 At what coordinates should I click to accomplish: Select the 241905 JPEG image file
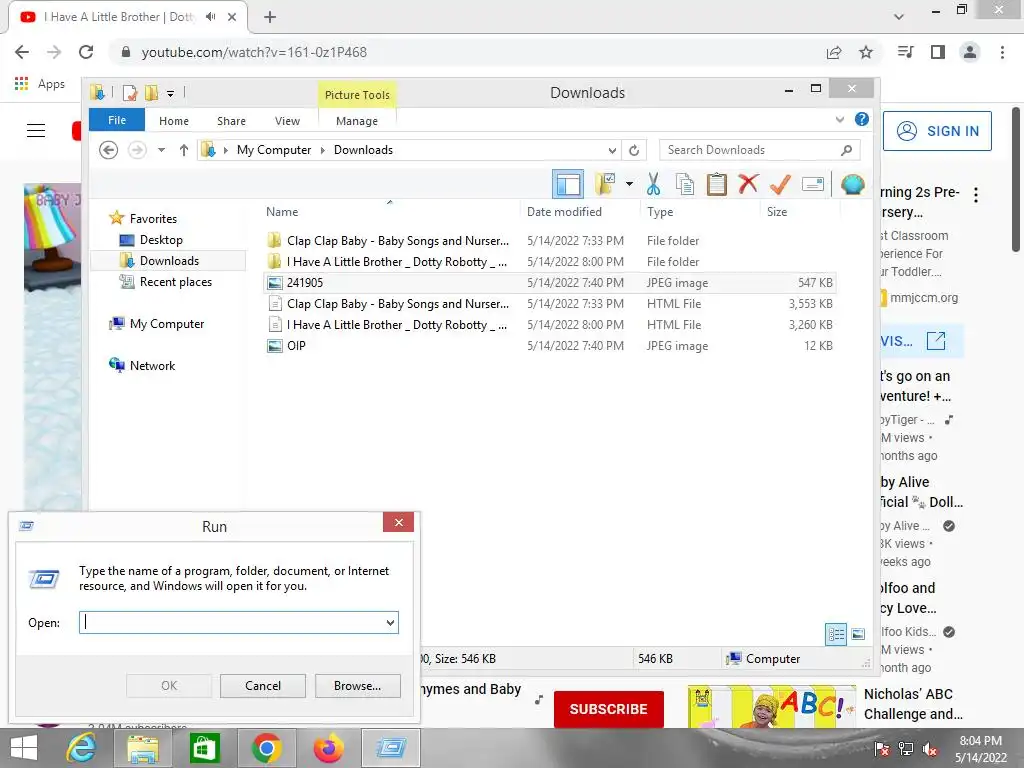(x=550, y=283)
